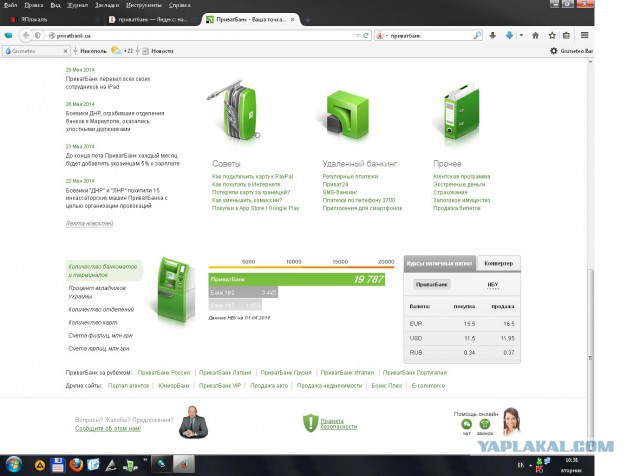Screen dimensions: 640x476
Task: Click the magnifier icon in the search box
Action: pyautogui.click(x=477, y=36)
